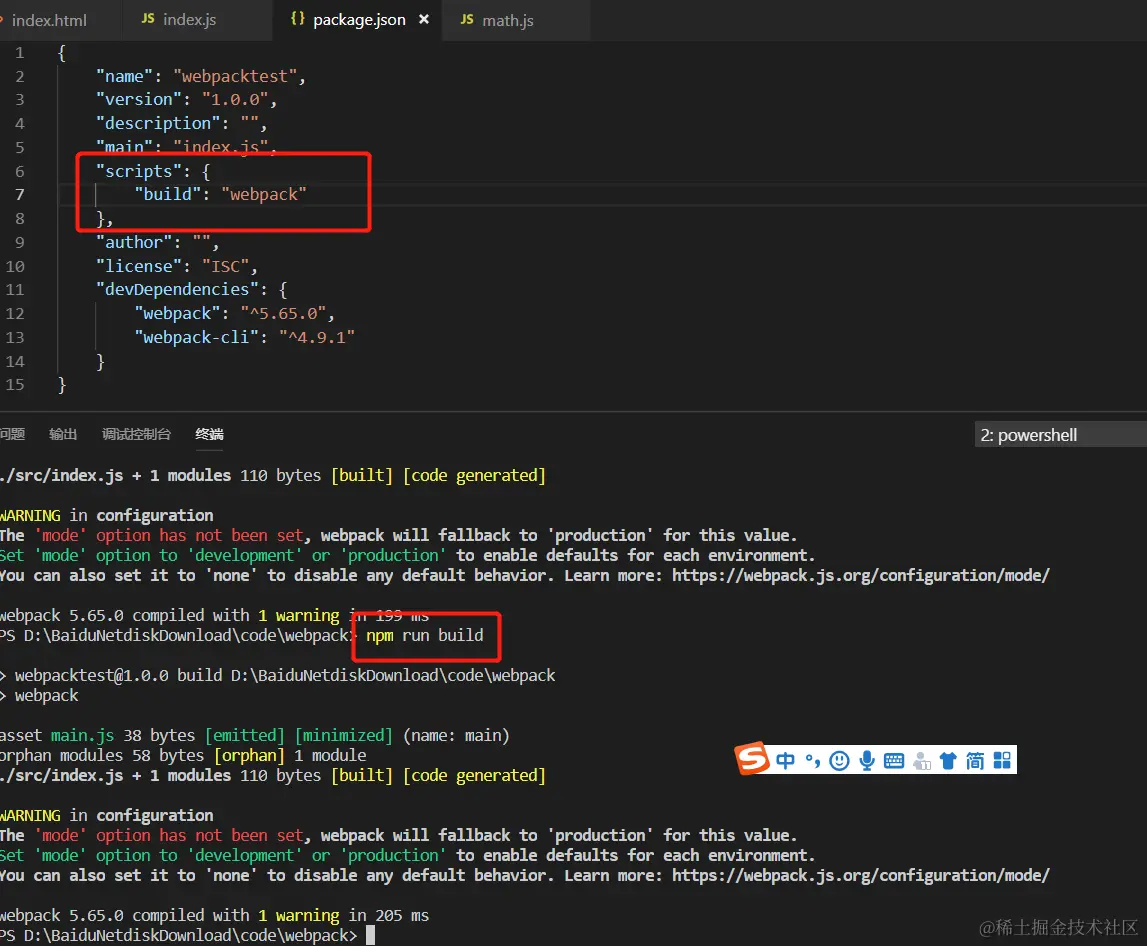Switch to the index.js tab

click(x=189, y=20)
